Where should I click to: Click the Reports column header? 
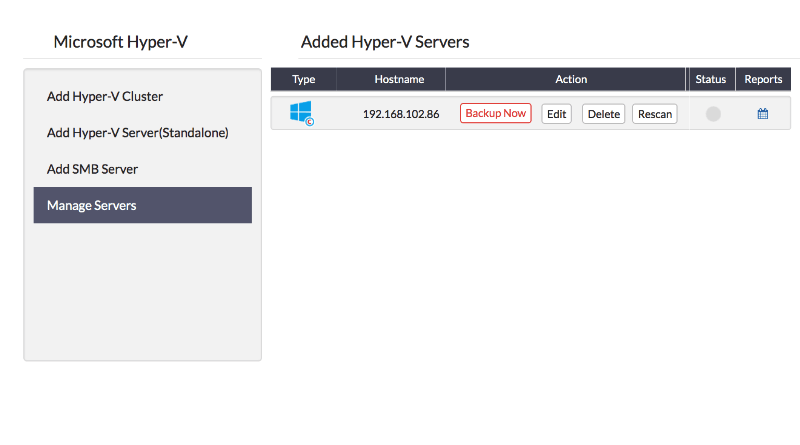763,79
